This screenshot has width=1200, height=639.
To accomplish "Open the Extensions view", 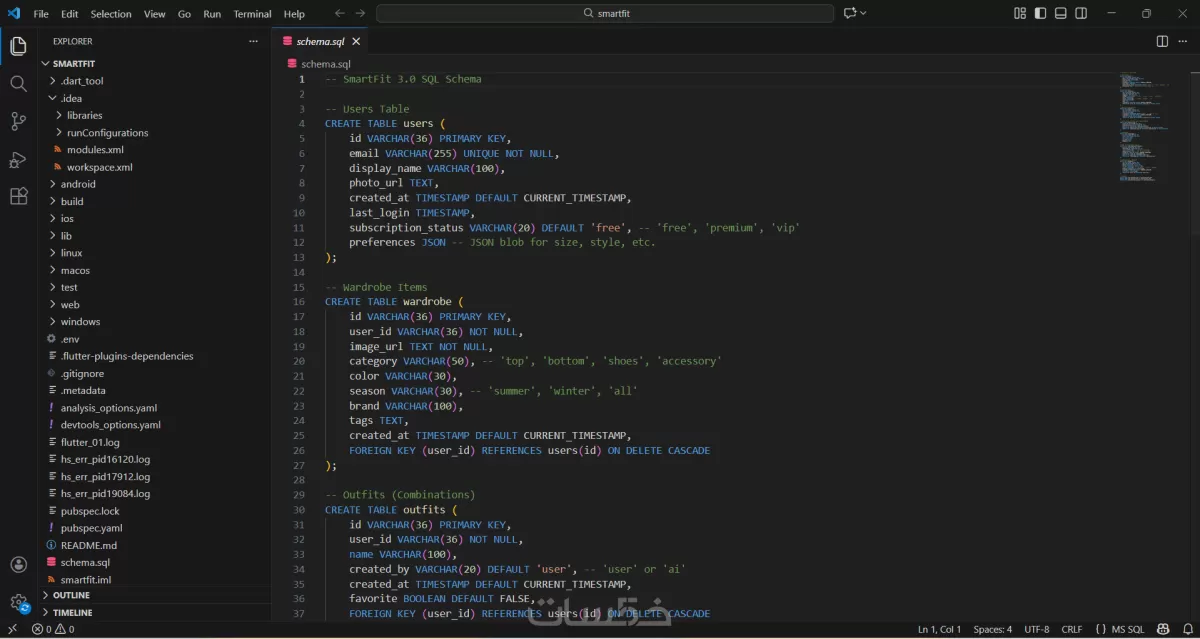I will [x=18, y=196].
